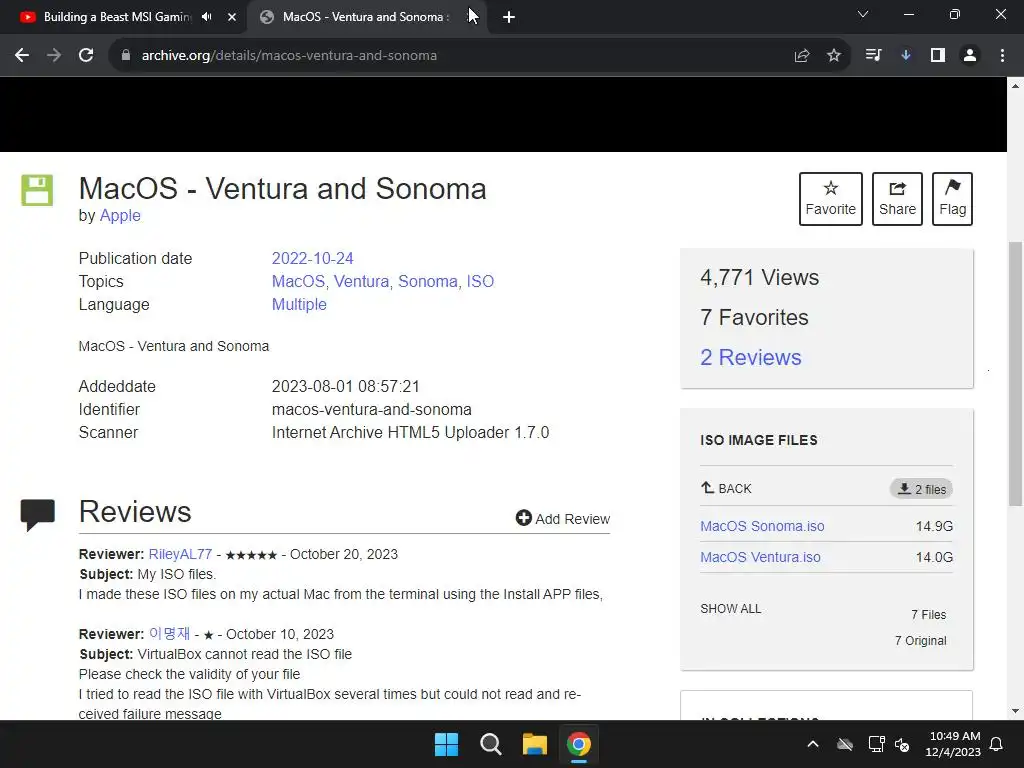Download MacOS Ventura.iso file

760,558
